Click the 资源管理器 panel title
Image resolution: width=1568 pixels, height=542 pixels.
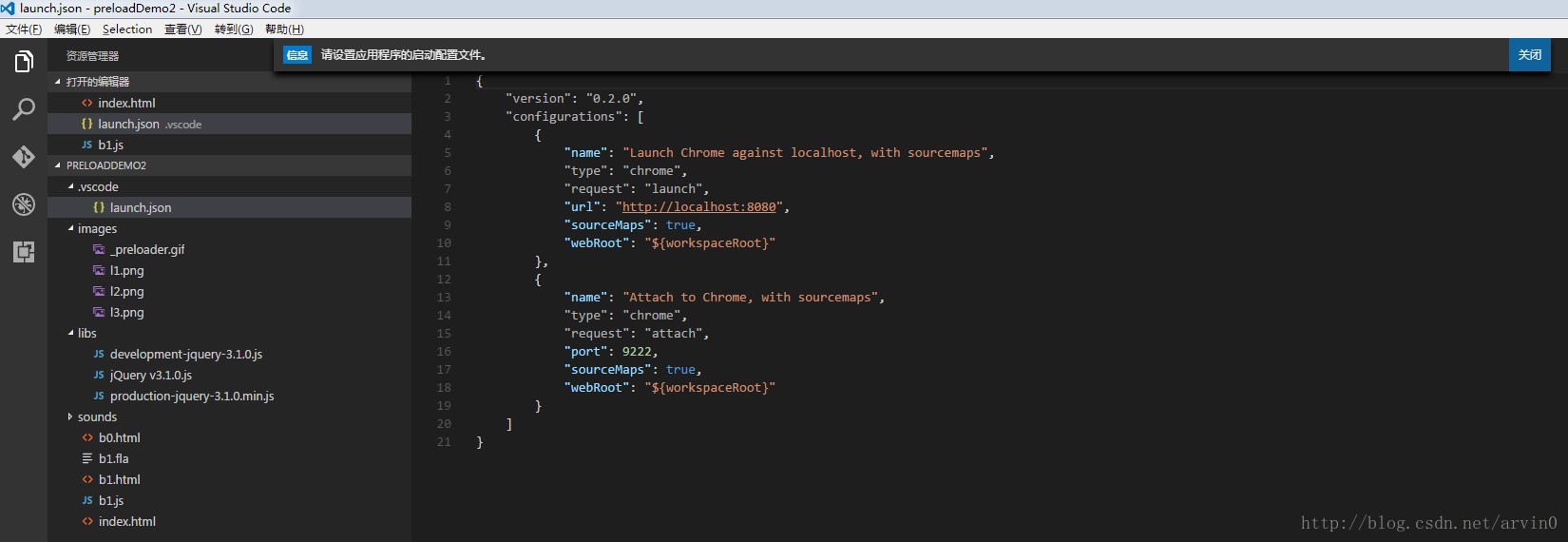click(92, 56)
